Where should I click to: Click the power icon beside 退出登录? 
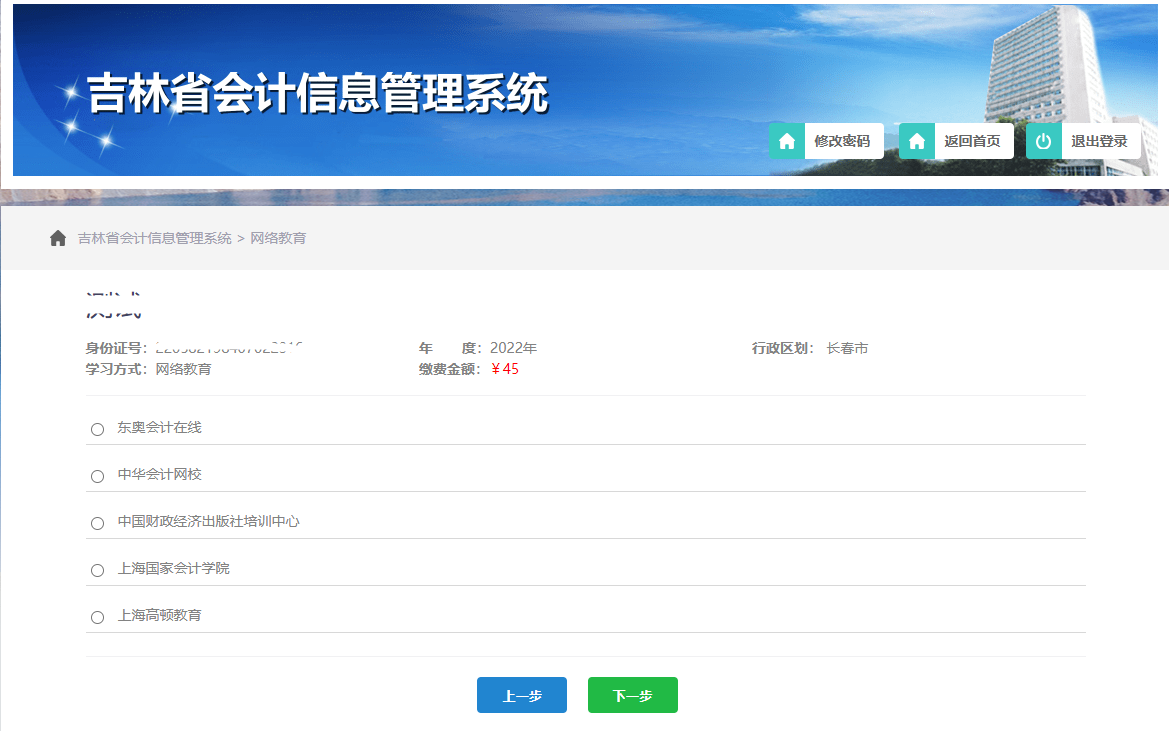pyautogui.click(x=1043, y=141)
